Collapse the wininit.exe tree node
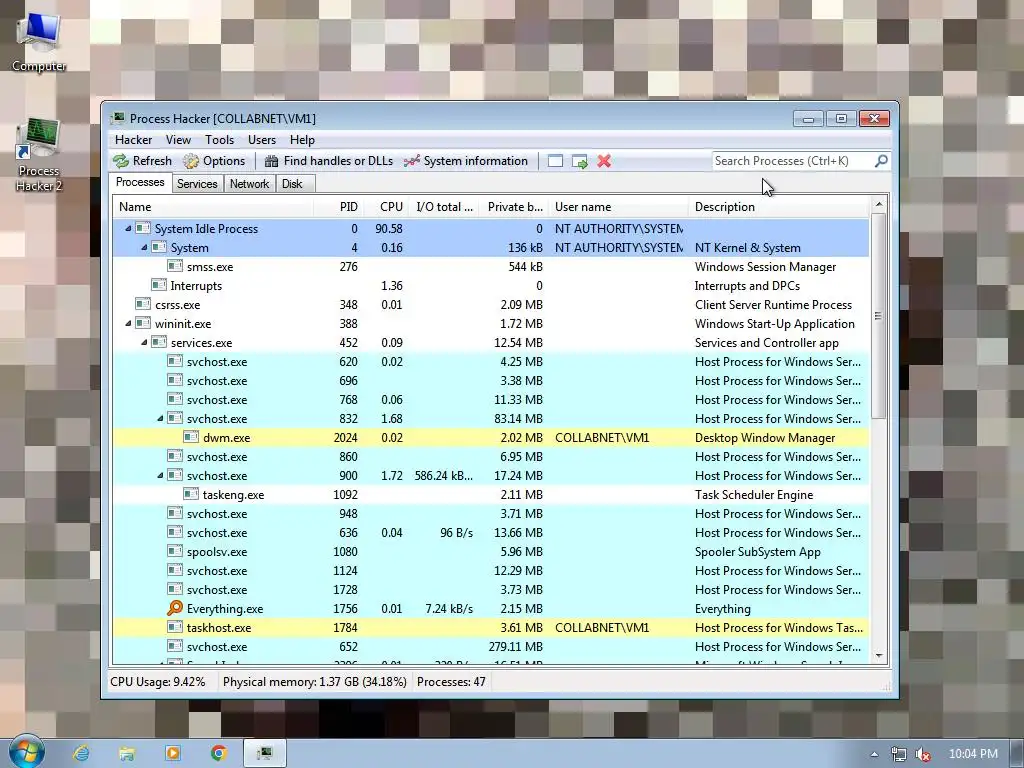The image size is (1024, 768). click(x=128, y=323)
